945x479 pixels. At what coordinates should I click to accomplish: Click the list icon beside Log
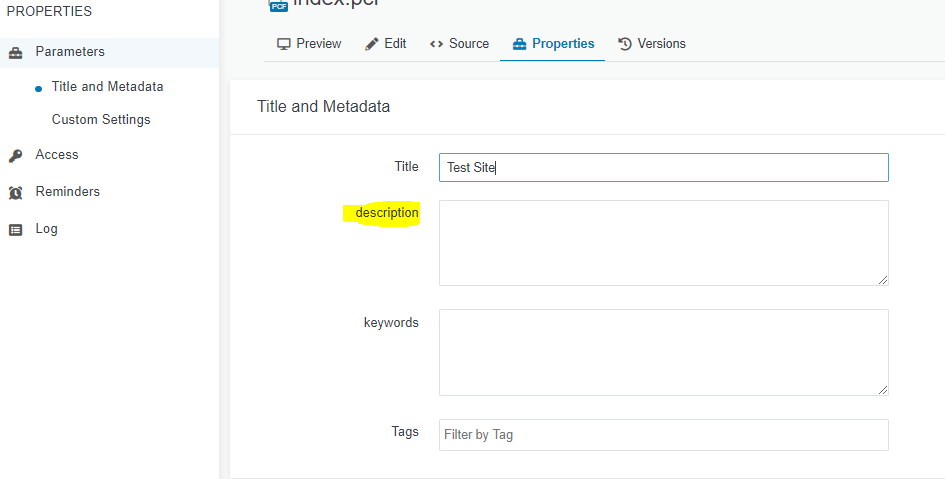click(16, 229)
